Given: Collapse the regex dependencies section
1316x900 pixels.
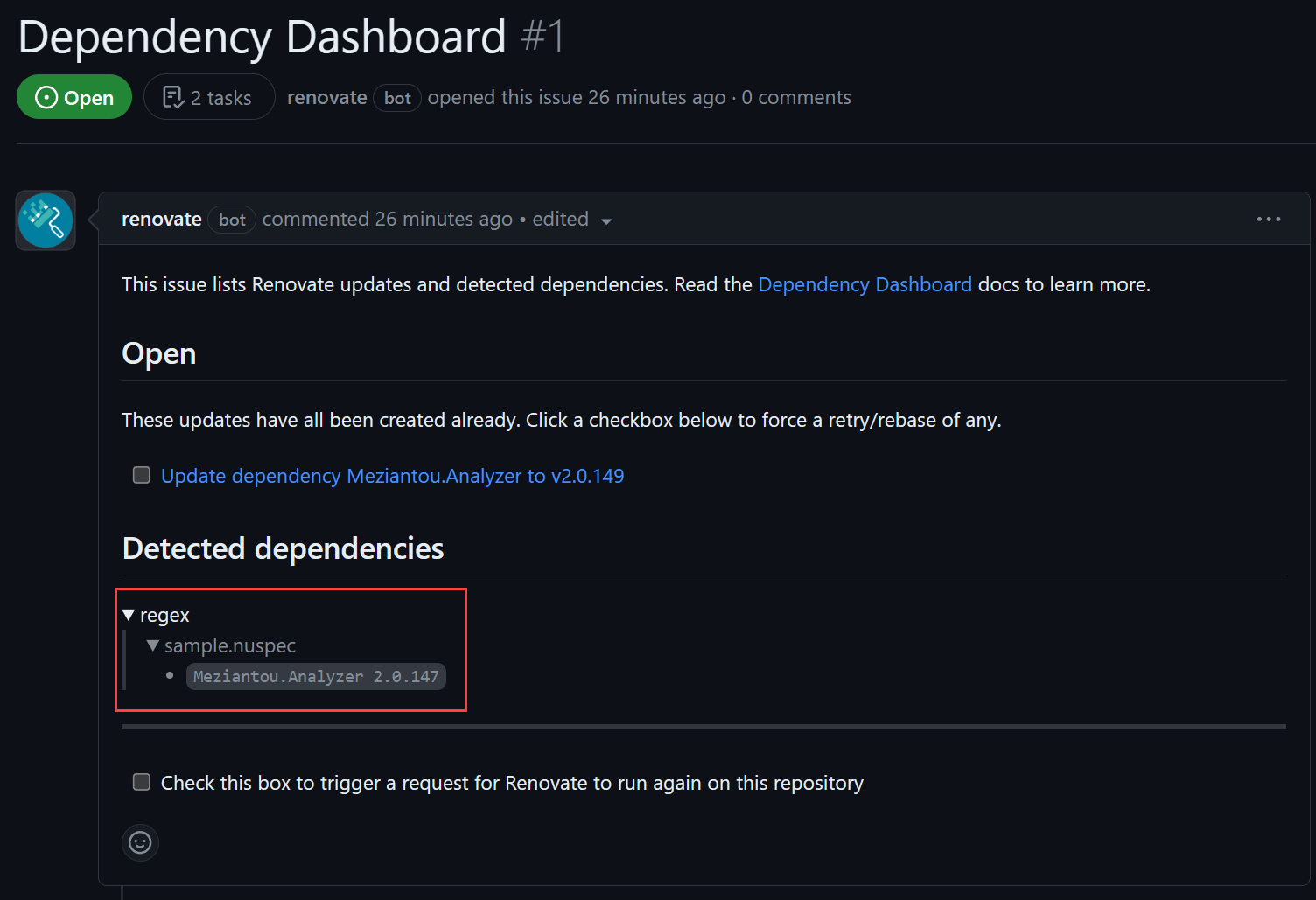Looking at the screenshot, I should click(129, 615).
